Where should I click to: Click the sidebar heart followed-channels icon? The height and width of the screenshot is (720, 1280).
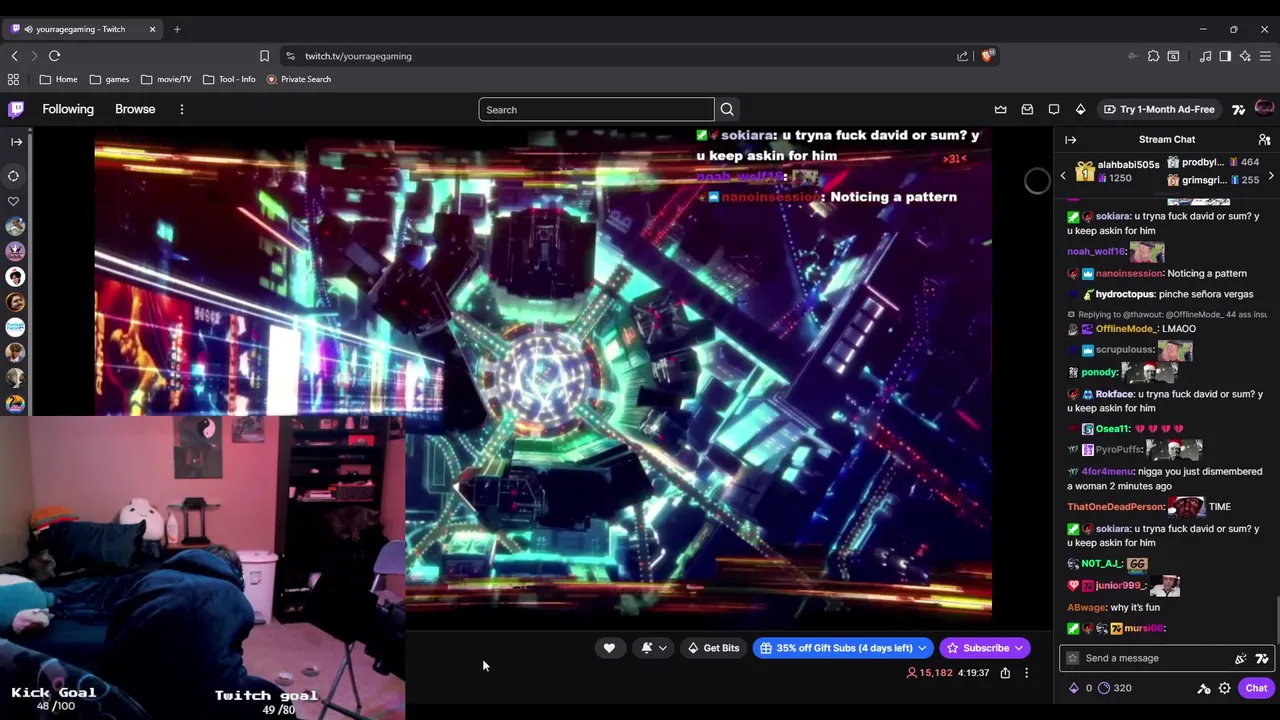click(14, 202)
